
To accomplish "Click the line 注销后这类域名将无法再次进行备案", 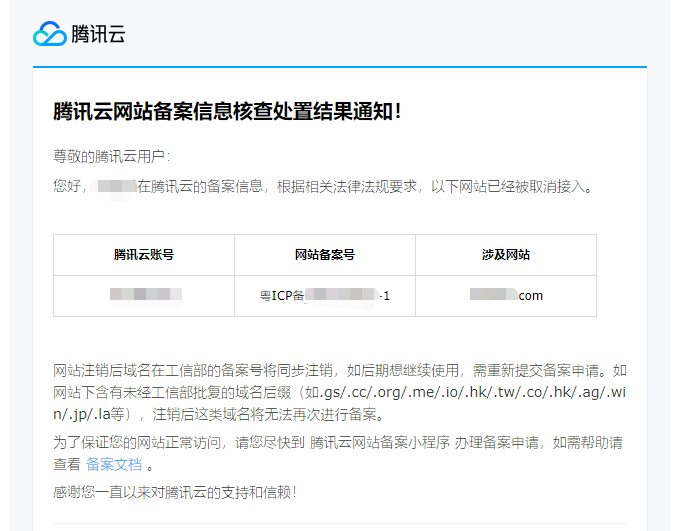I will click(x=268, y=414).
